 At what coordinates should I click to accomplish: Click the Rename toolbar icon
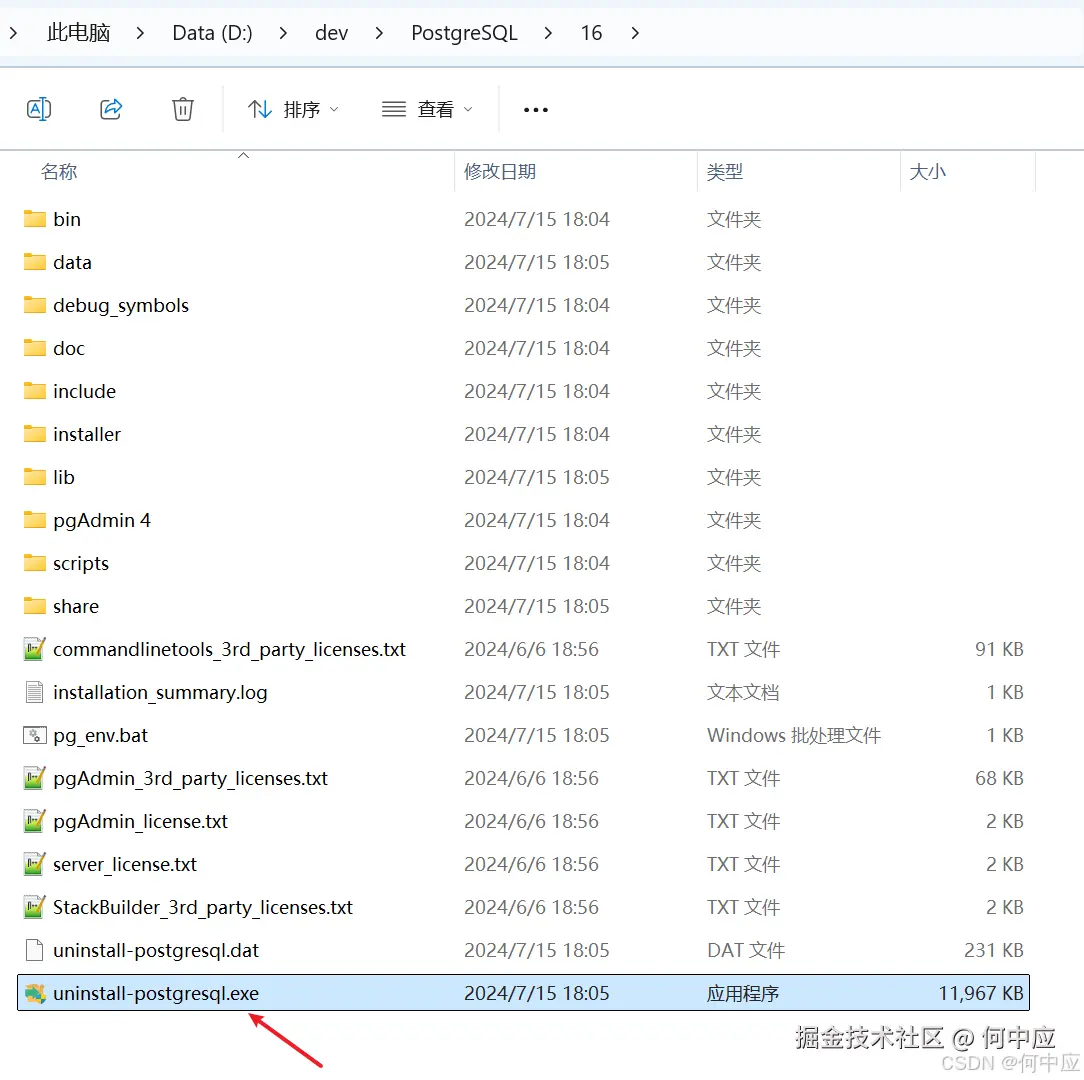click(39, 109)
